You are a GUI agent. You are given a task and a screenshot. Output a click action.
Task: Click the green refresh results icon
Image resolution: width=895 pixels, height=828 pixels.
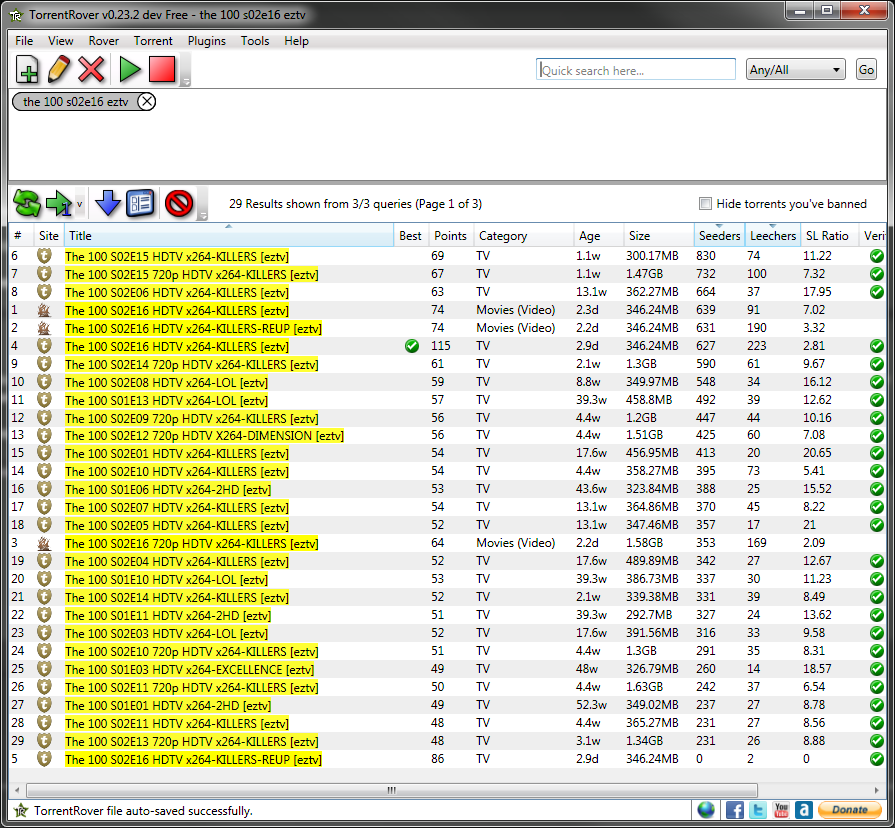pyautogui.click(x=27, y=204)
